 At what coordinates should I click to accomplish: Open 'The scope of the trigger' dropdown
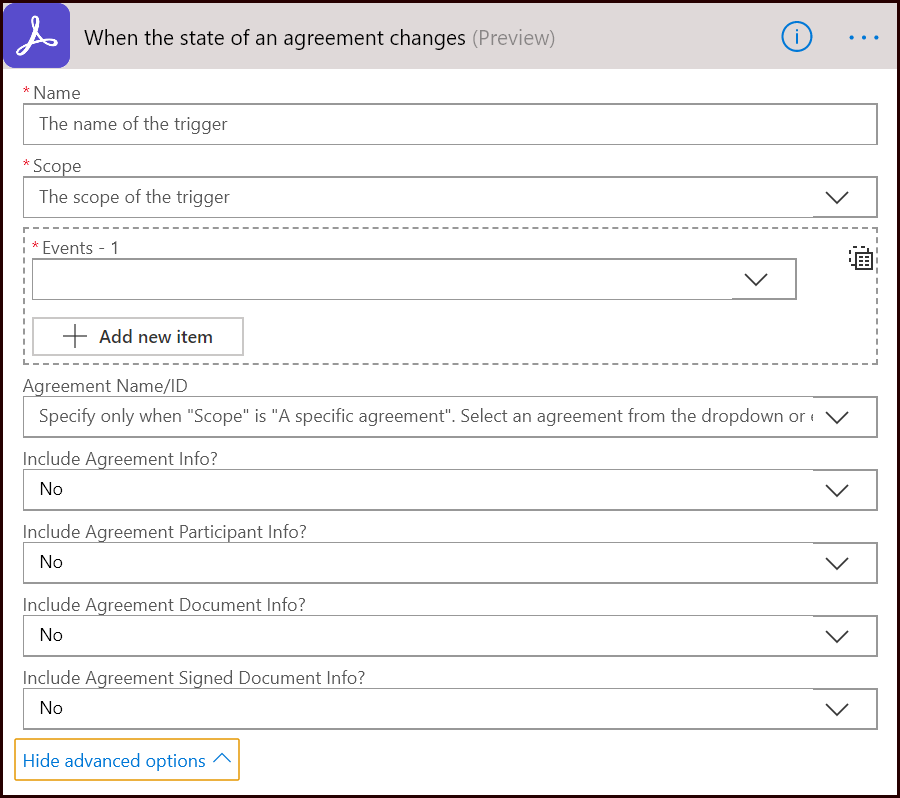pyautogui.click(x=420, y=198)
